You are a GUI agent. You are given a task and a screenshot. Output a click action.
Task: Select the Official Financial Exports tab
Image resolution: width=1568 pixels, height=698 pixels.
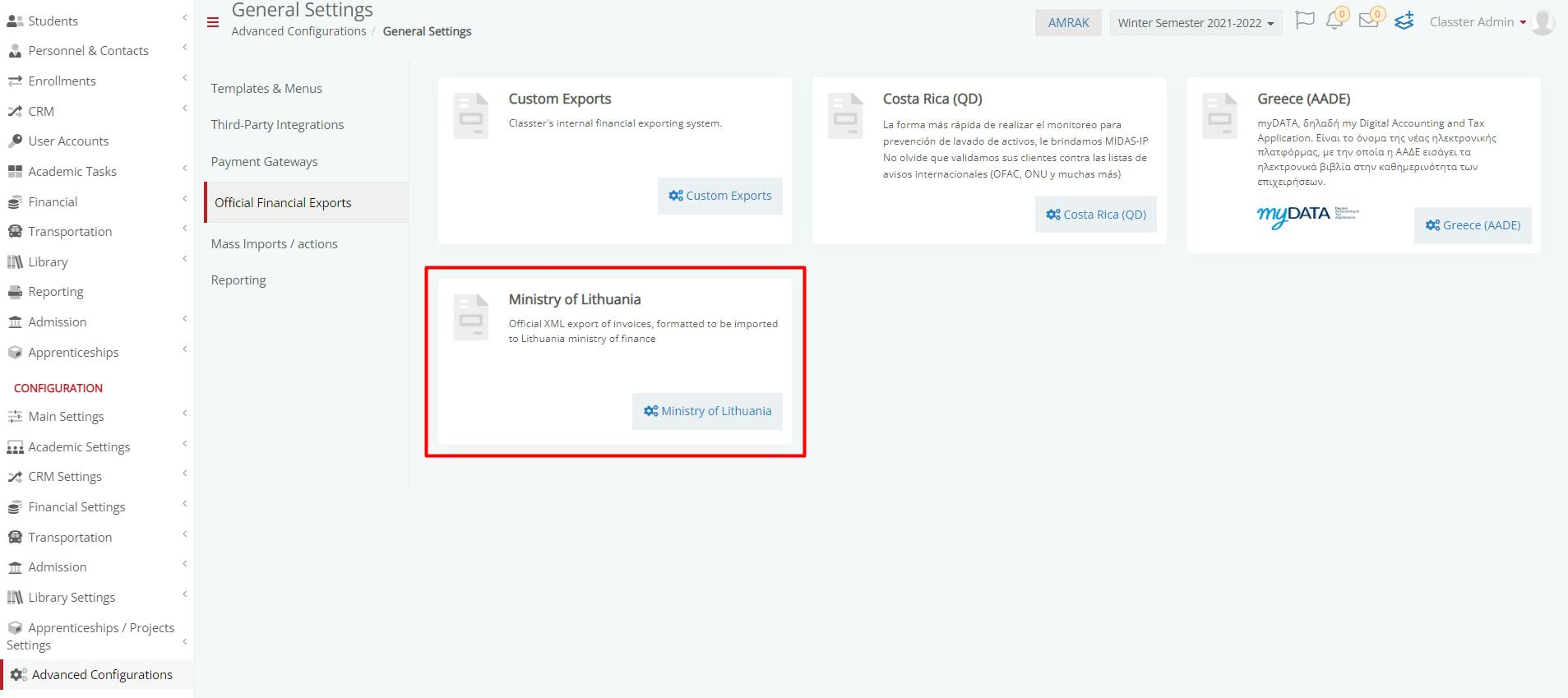coord(306,202)
